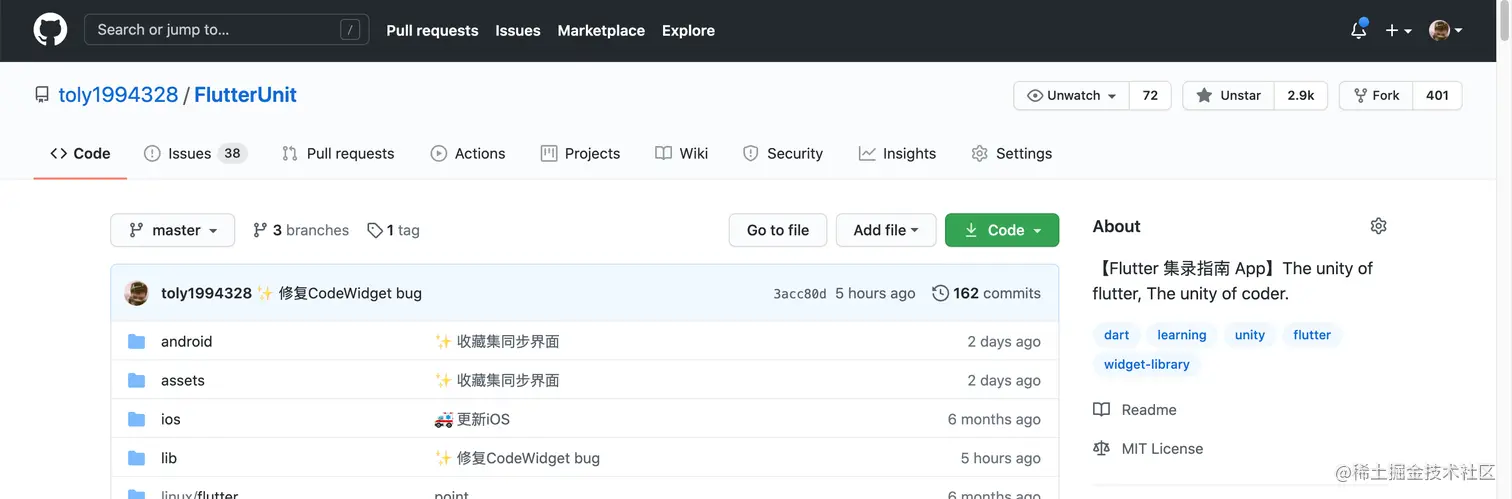Click the assets folder icon
Screen dimensions: 1512x499
(137, 380)
